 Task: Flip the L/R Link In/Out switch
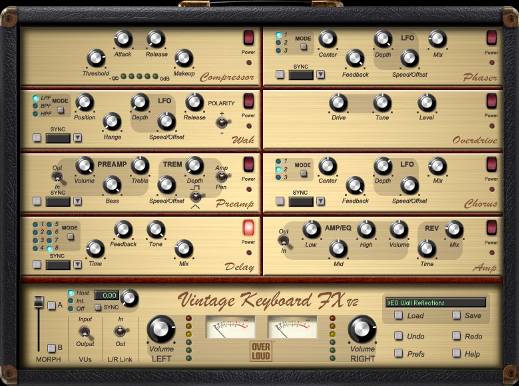120,331
